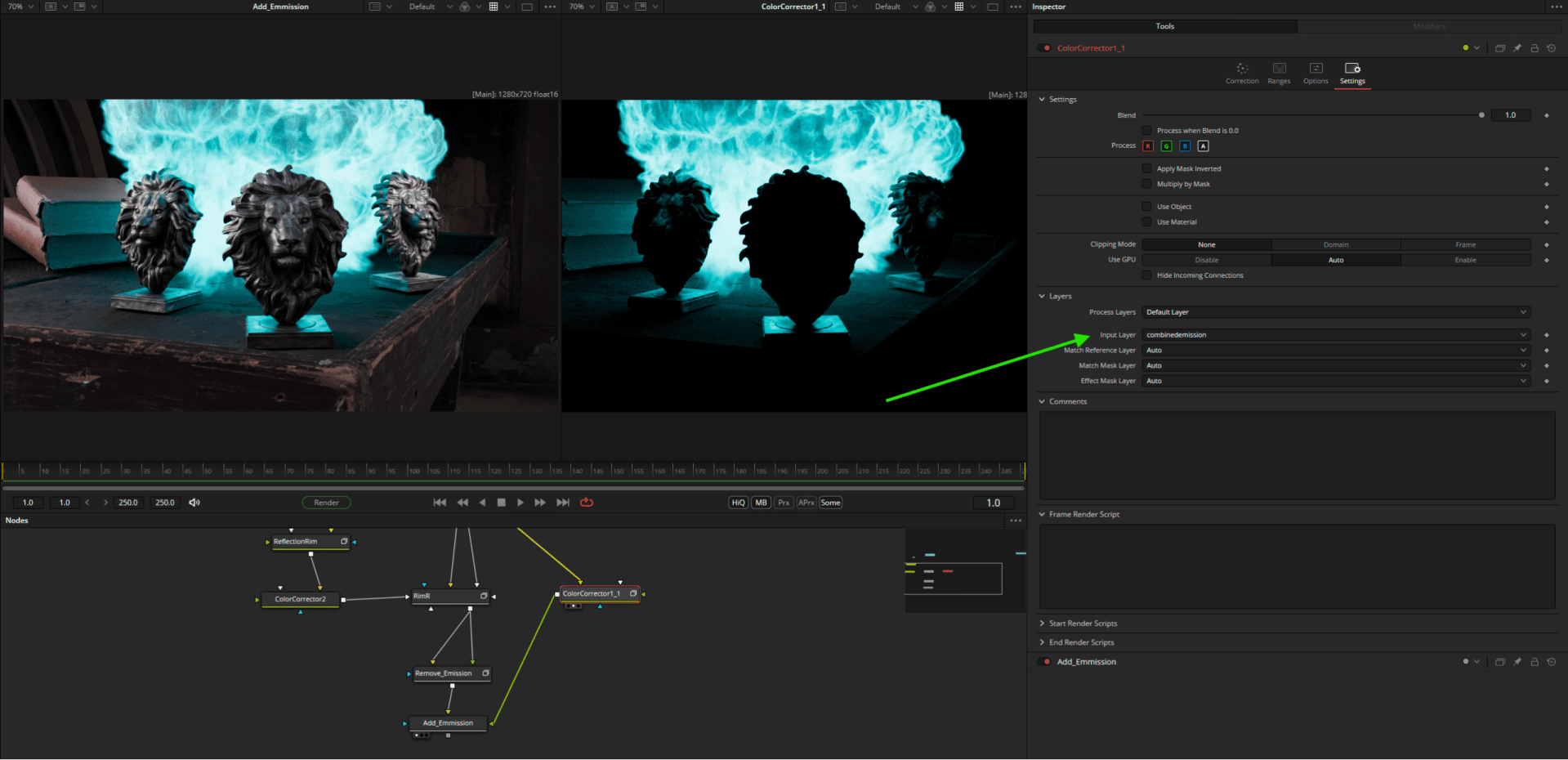Enable HiQ playback quality
1568x760 pixels.
pos(737,502)
